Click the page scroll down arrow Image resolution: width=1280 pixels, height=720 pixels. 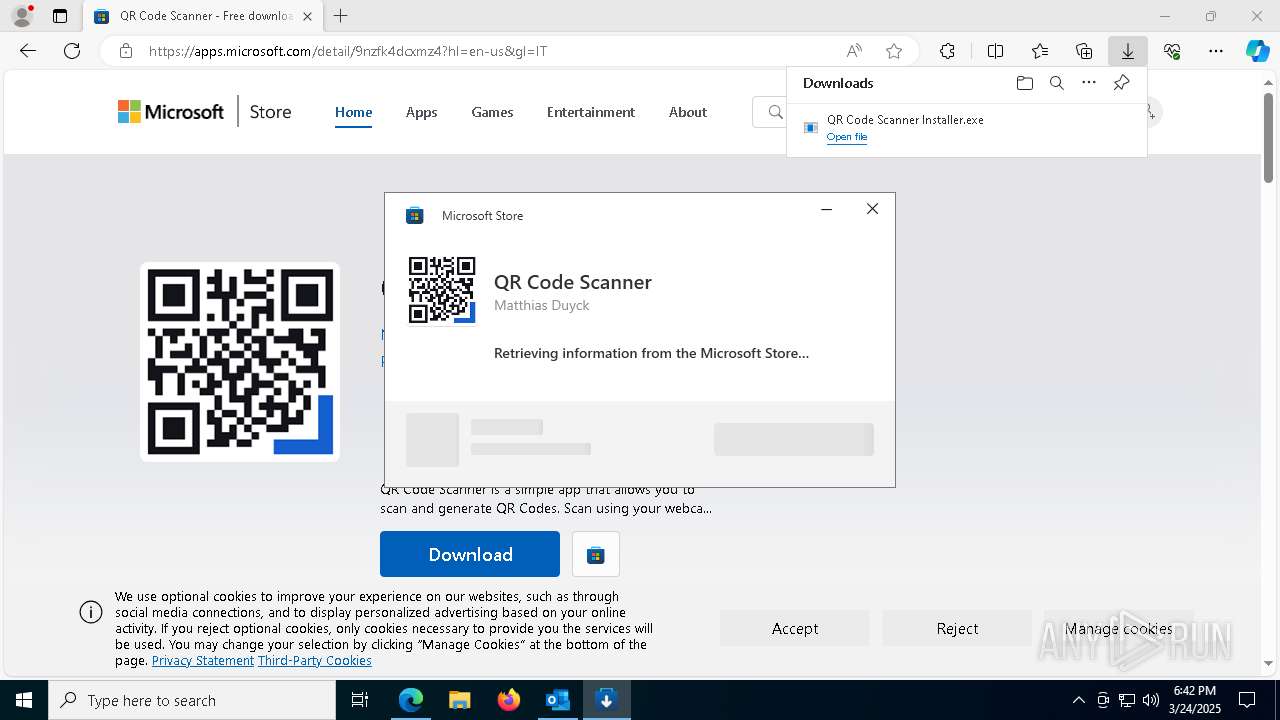1269,663
